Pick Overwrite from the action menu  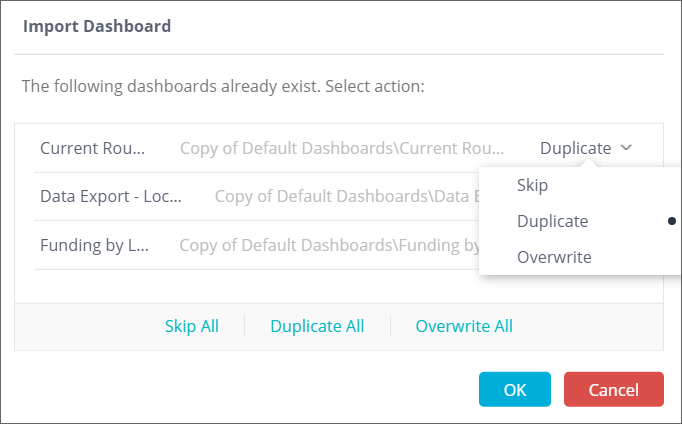(x=554, y=257)
